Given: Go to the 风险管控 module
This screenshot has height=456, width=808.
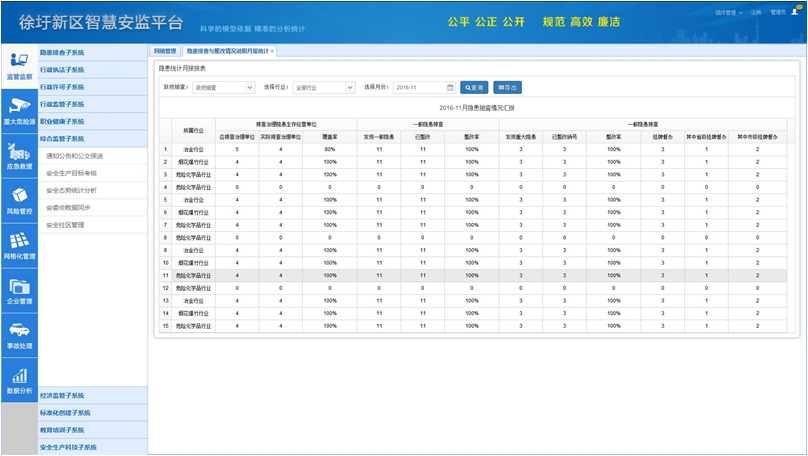Looking at the screenshot, I should (x=19, y=200).
